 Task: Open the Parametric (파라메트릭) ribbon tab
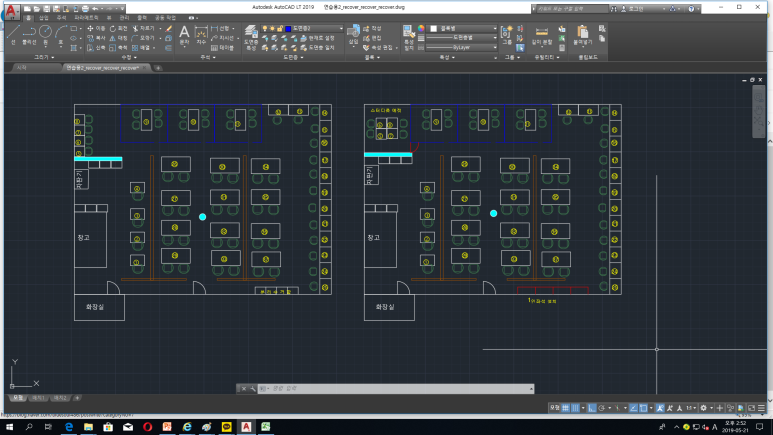86,18
